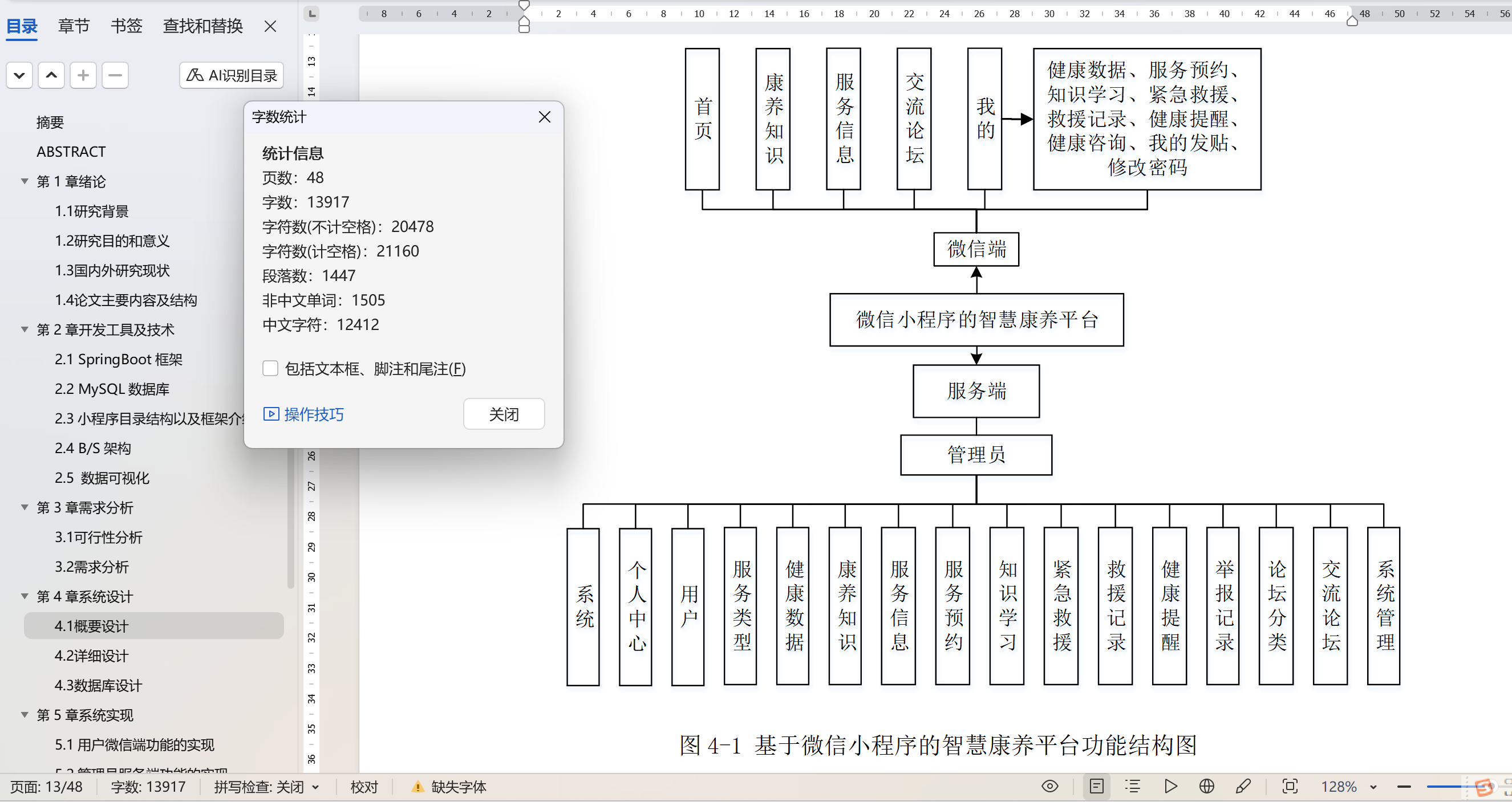The width and height of the screenshot is (1512, 802).
Task: Click the play reading mode icon
Action: (1170, 786)
